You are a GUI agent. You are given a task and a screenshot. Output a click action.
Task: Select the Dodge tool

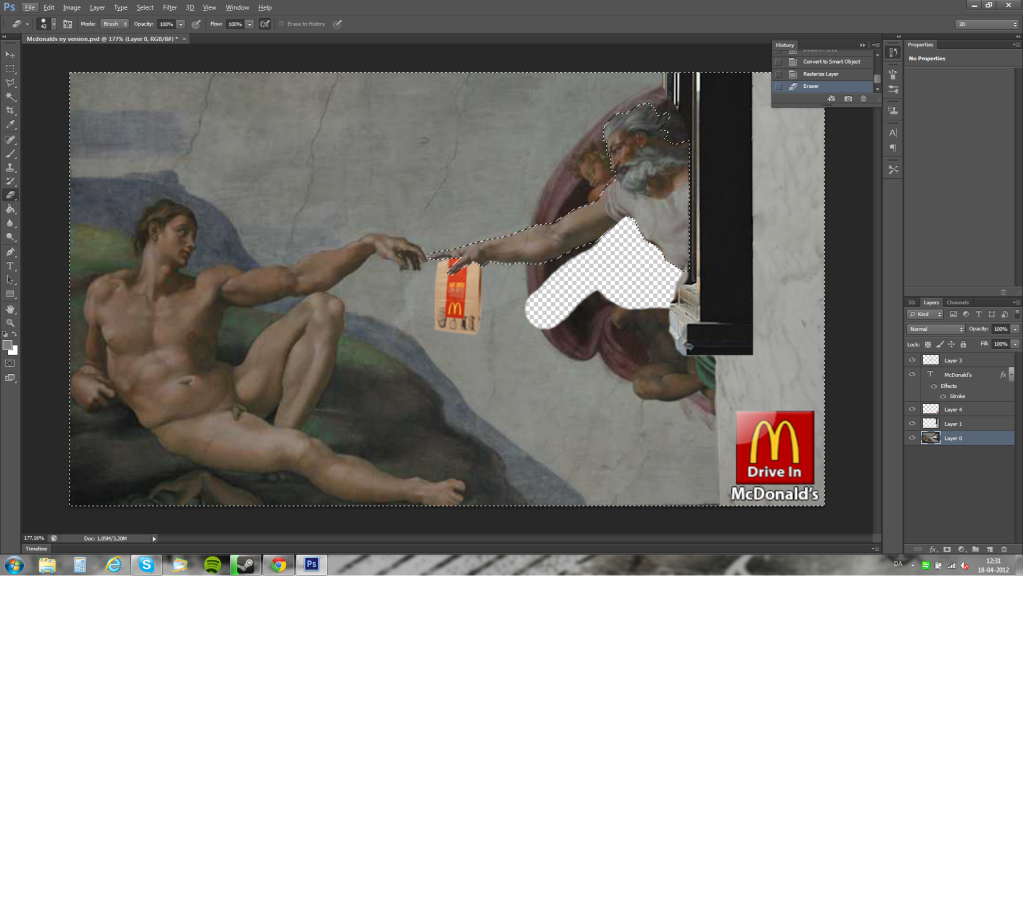10,237
